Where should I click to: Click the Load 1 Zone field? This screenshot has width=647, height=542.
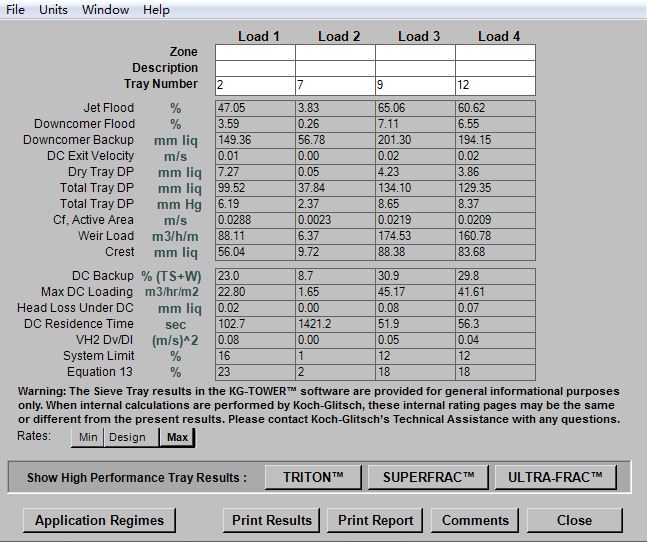[x=255, y=53]
